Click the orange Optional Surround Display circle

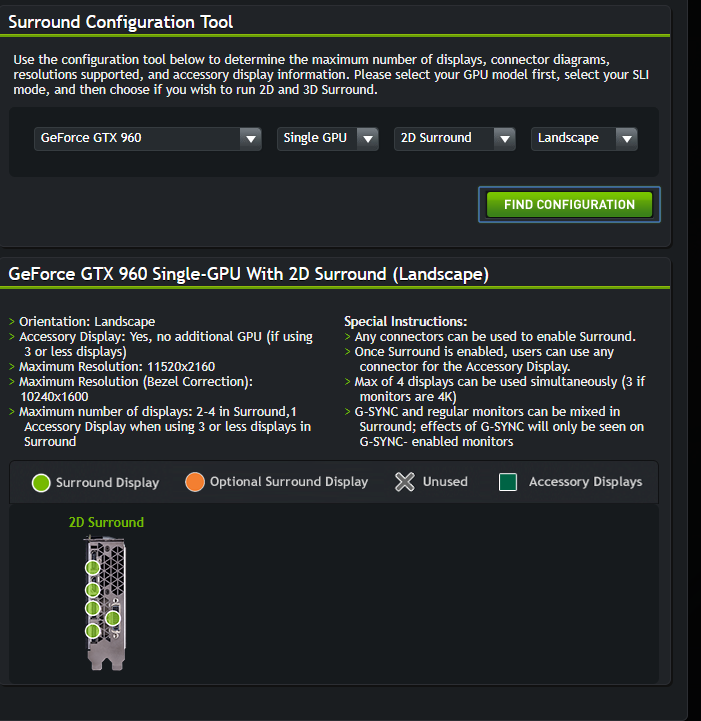point(194,482)
